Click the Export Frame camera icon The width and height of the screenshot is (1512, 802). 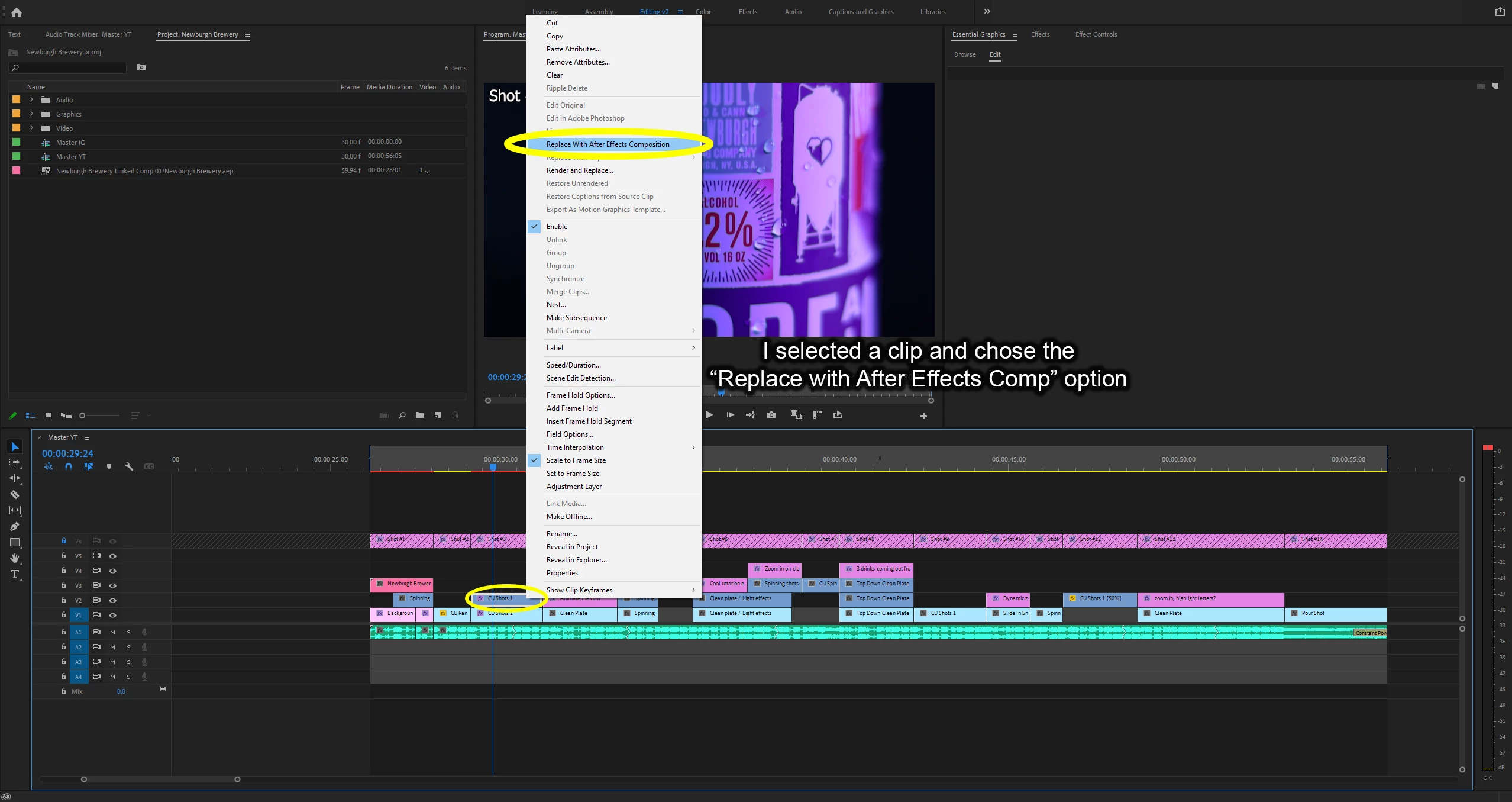click(771, 415)
